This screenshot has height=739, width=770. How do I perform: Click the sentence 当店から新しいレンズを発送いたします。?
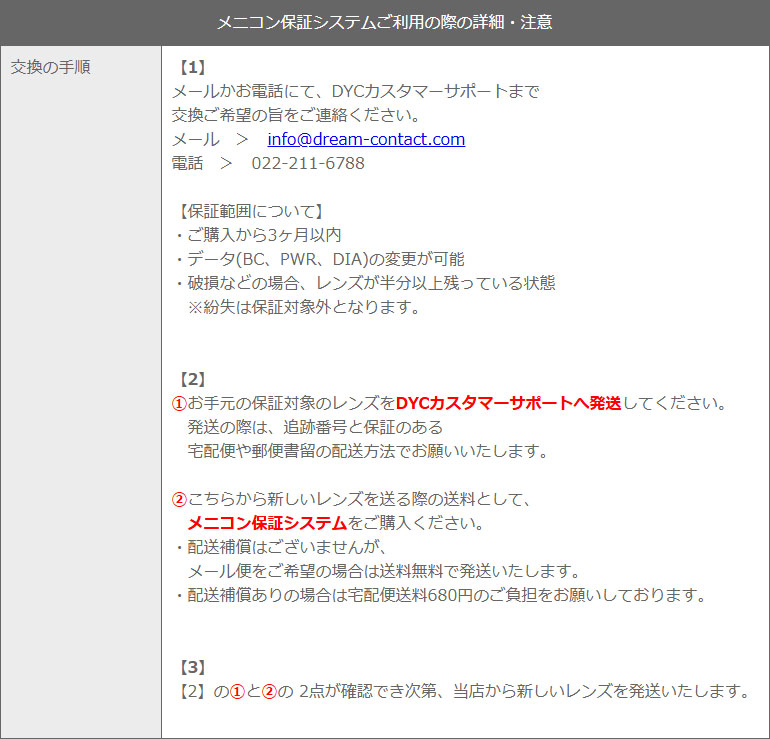click(602, 691)
